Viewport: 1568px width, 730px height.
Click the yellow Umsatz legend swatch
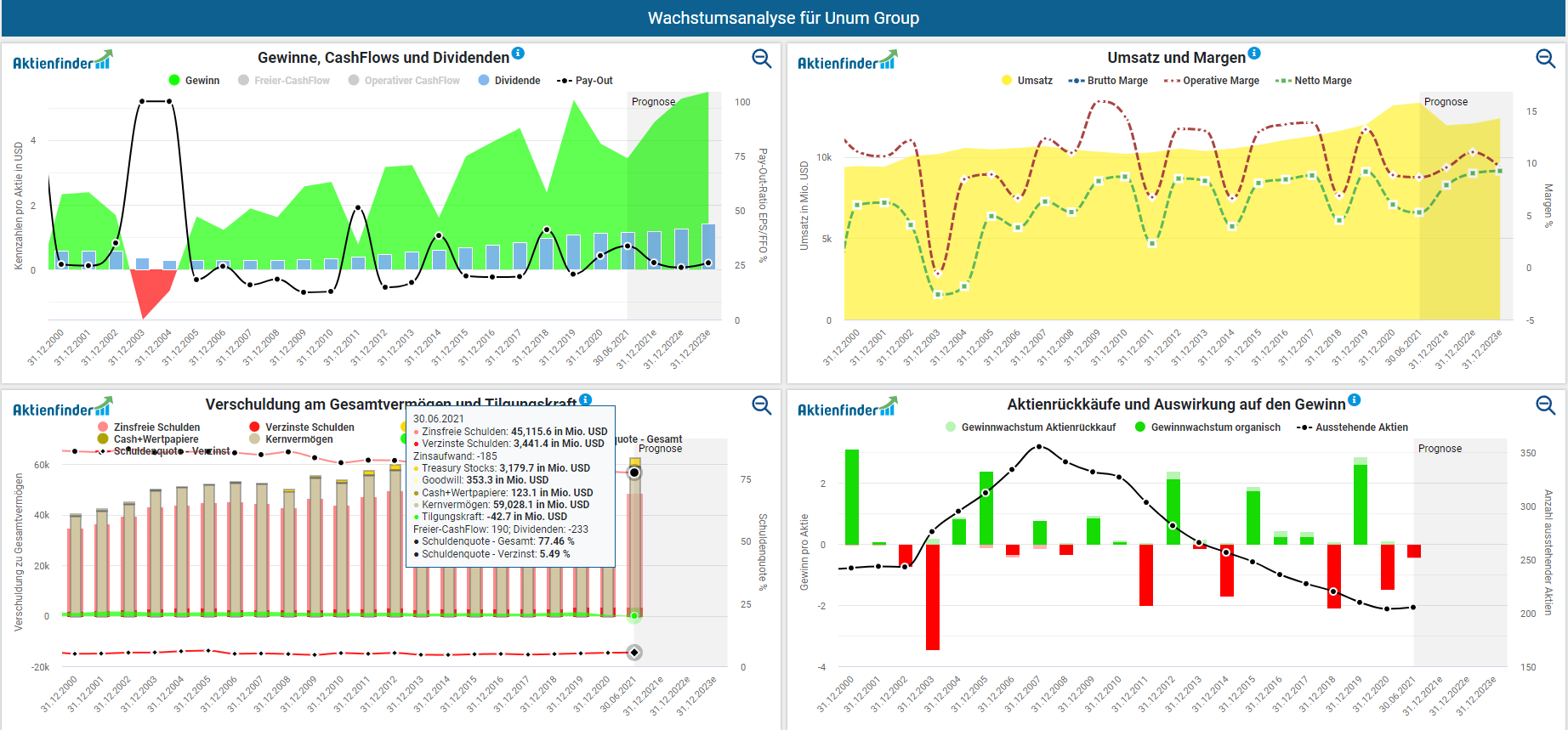[x=1007, y=81]
